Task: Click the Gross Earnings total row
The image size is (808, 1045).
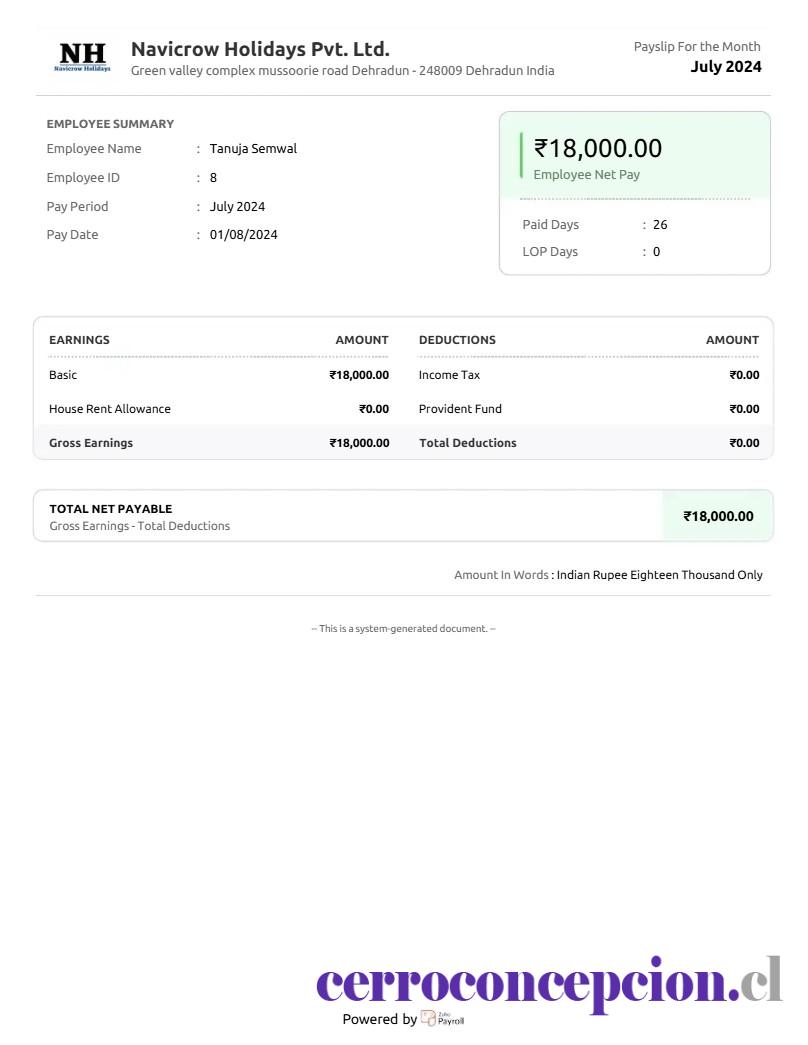Action: point(219,443)
